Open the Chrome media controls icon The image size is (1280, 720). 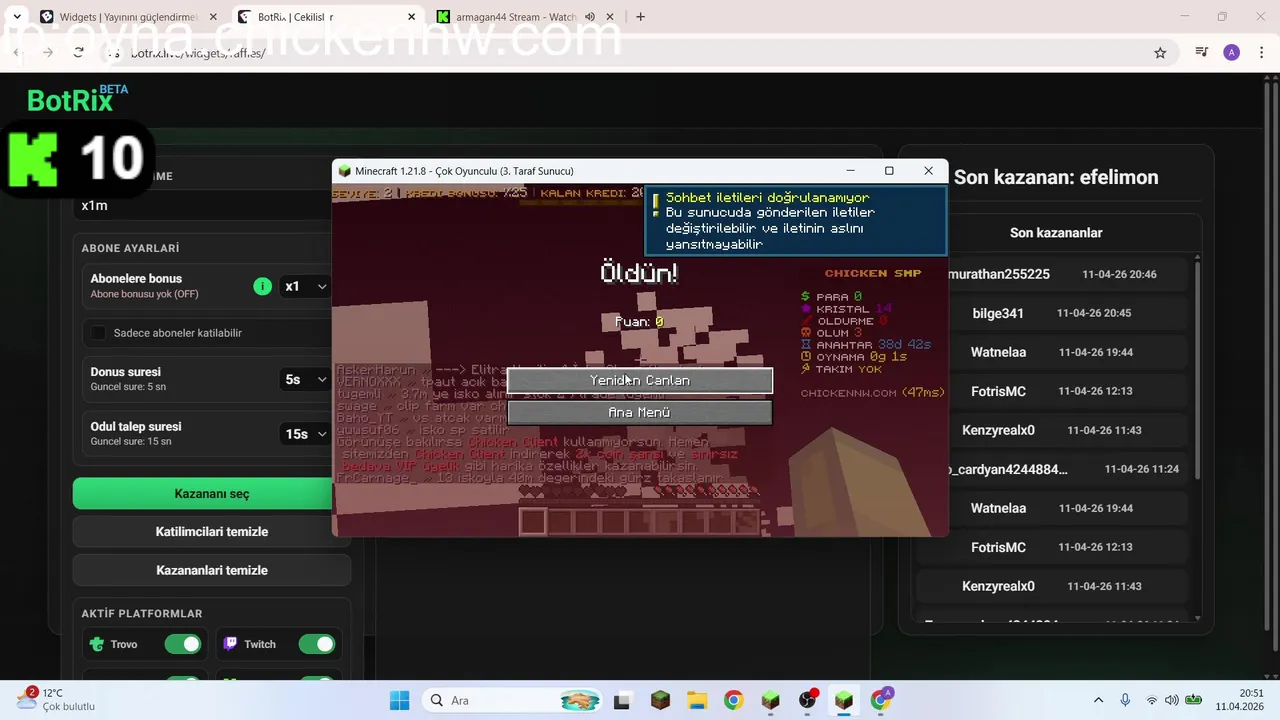[x=1202, y=53]
